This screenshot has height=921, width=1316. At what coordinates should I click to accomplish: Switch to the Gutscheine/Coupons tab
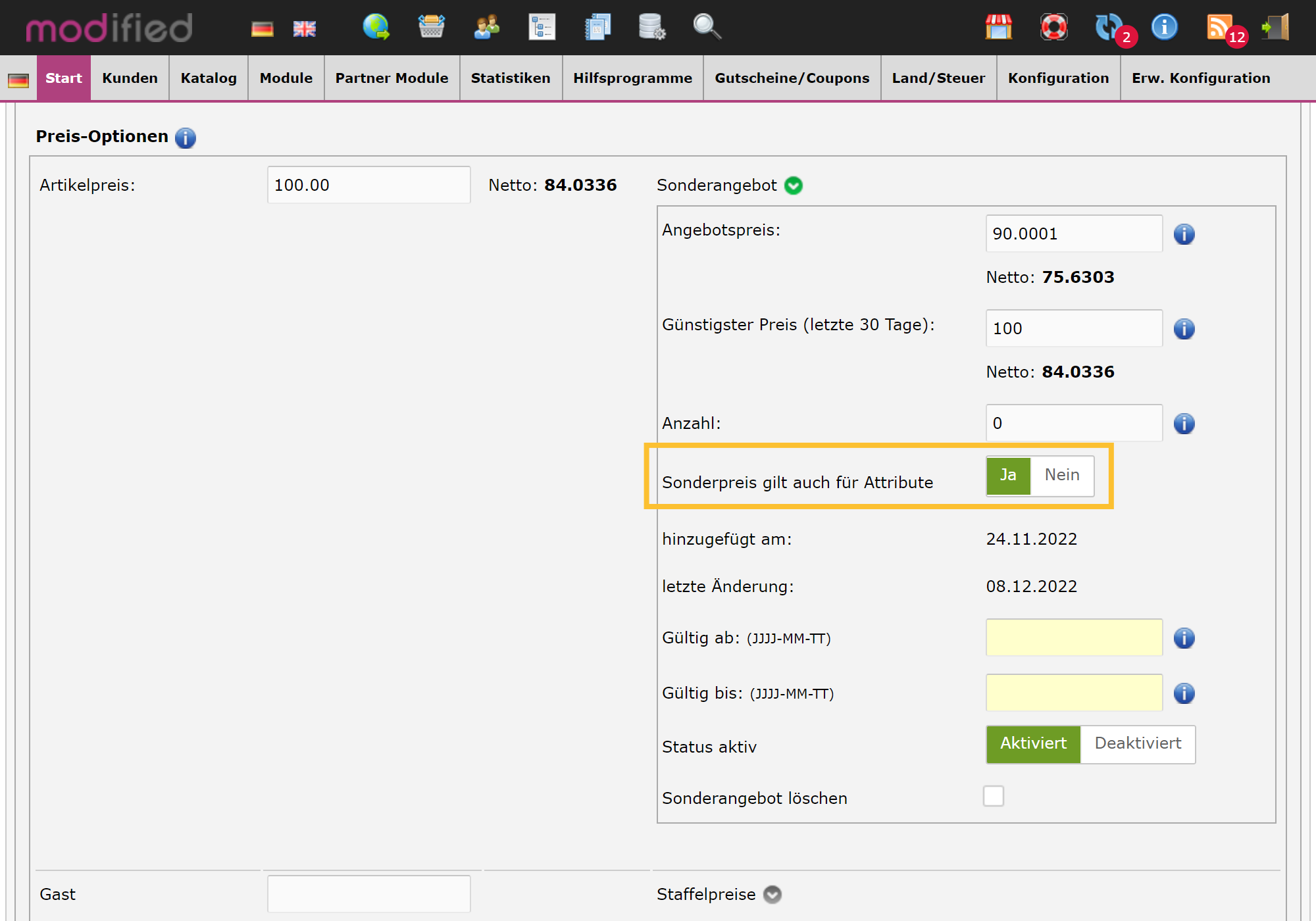(792, 78)
